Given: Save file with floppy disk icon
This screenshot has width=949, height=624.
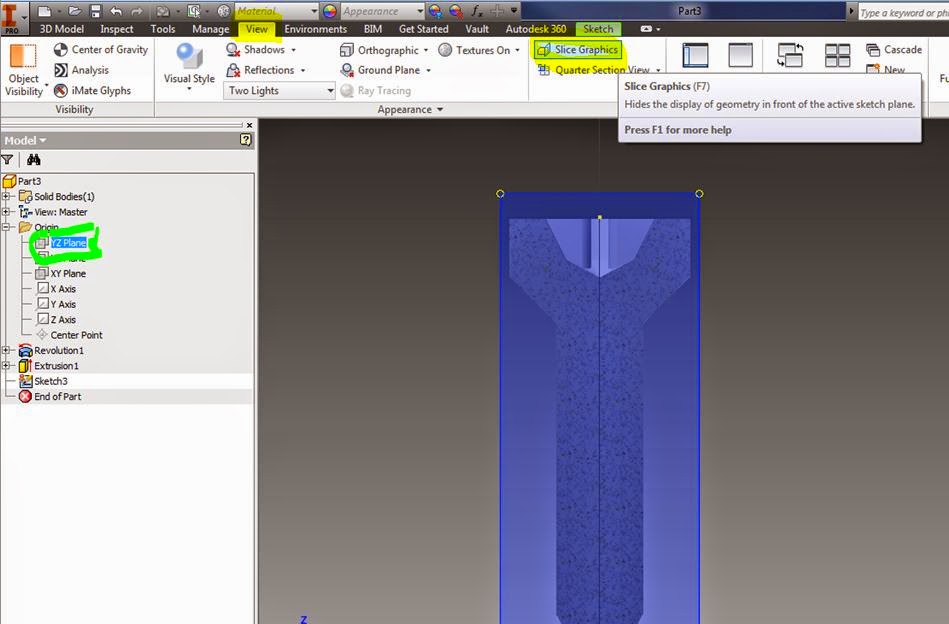Looking at the screenshot, I should pyautogui.click(x=95, y=11).
